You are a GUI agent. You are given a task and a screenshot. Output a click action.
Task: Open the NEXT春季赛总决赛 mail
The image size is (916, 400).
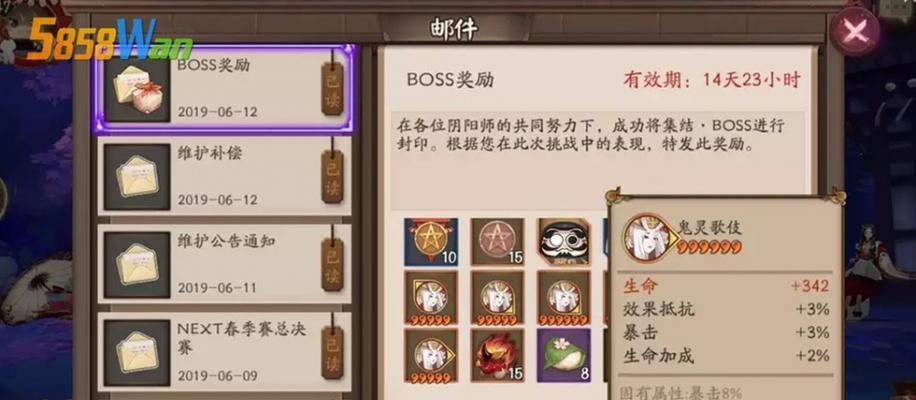pos(225,352)
